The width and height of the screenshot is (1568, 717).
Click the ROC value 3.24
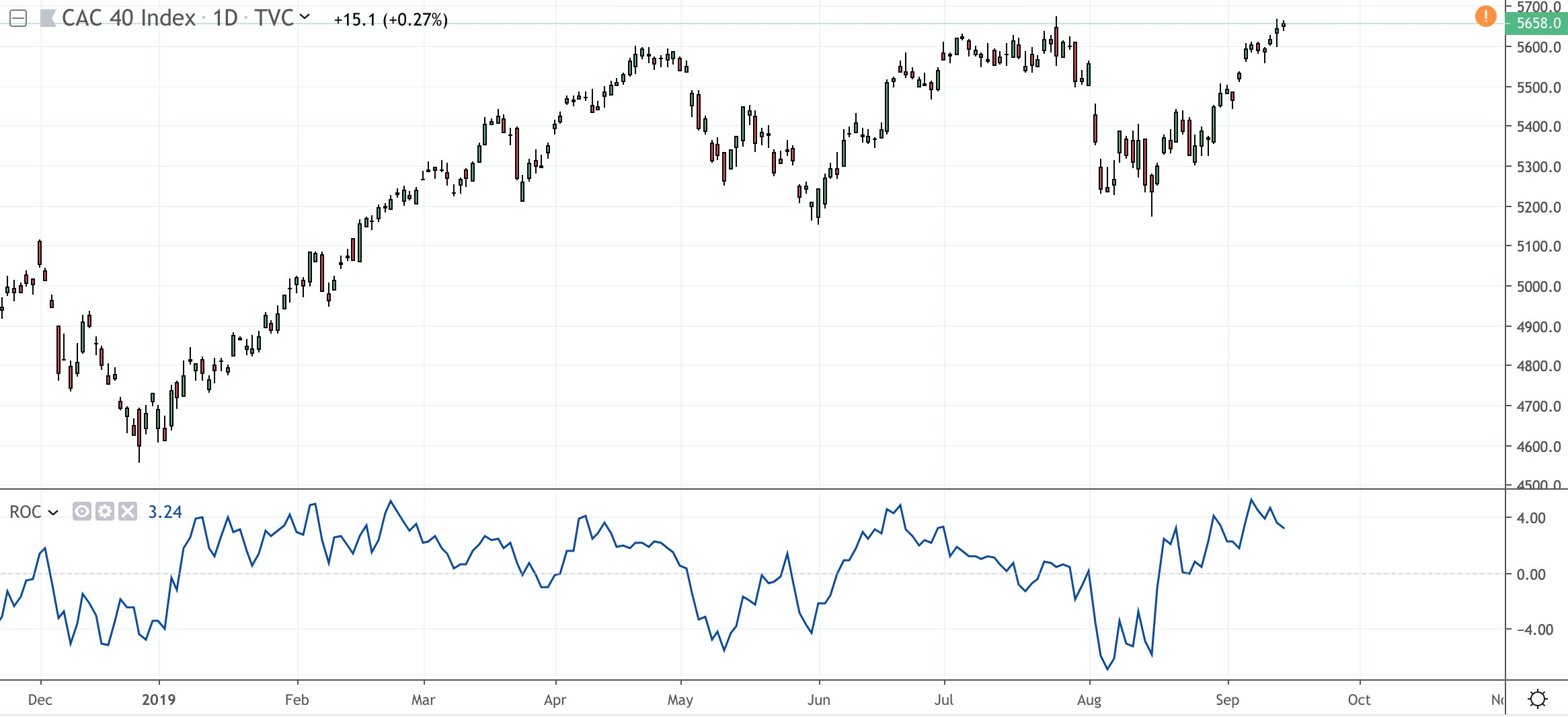(165, 512)
